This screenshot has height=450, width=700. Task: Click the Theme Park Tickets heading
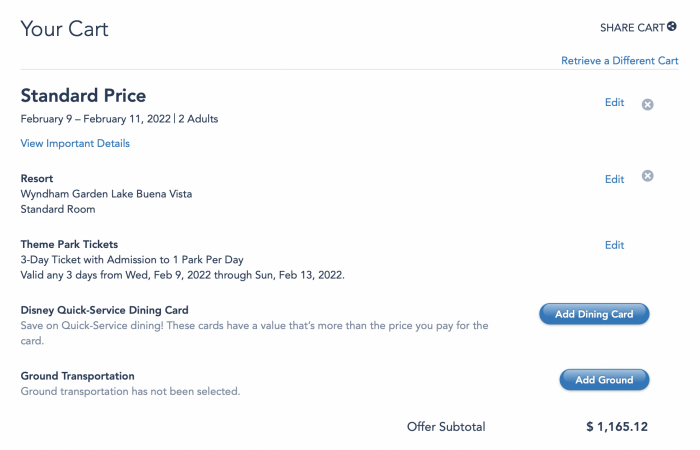pyautogui.click(x=69, y=244)
